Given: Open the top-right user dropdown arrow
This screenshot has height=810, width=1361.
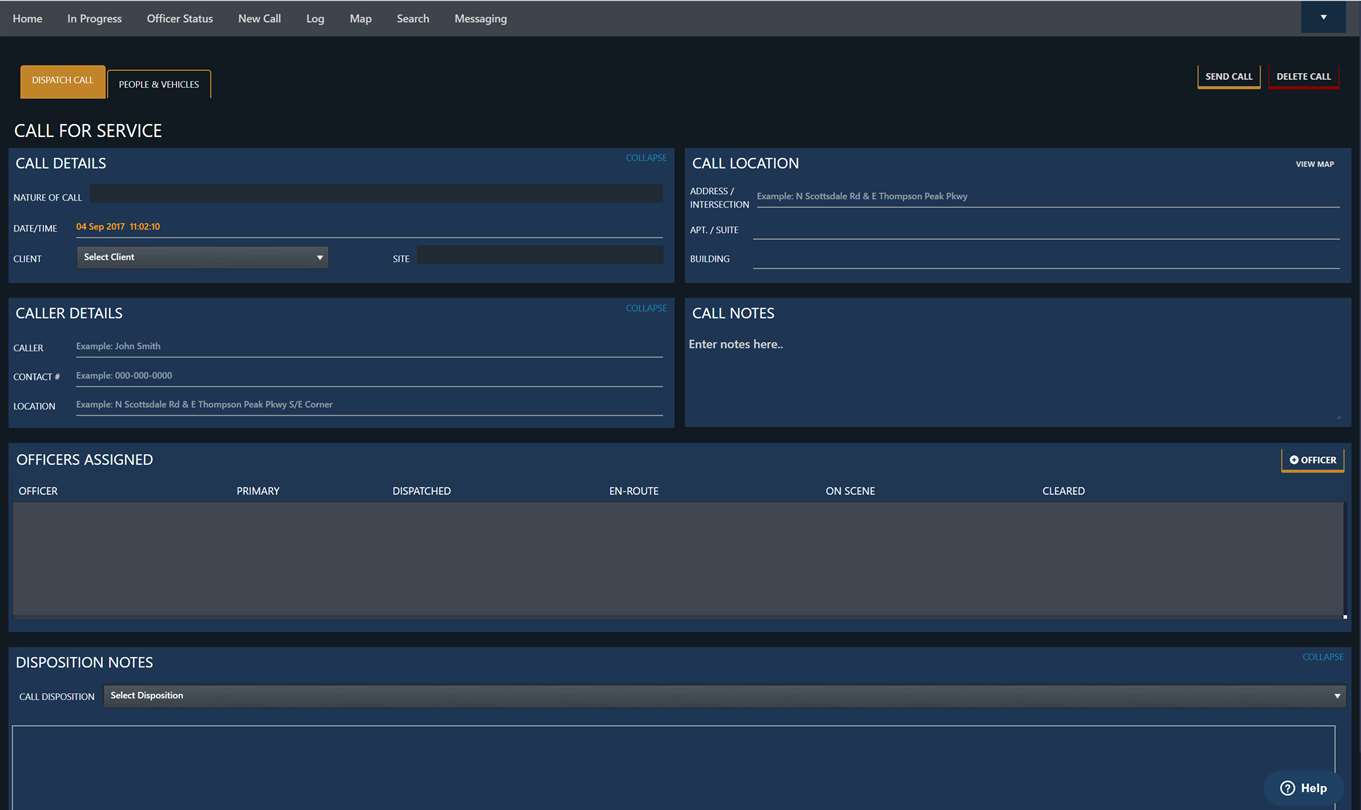Looking at the screenshot, I should 1322,18.
